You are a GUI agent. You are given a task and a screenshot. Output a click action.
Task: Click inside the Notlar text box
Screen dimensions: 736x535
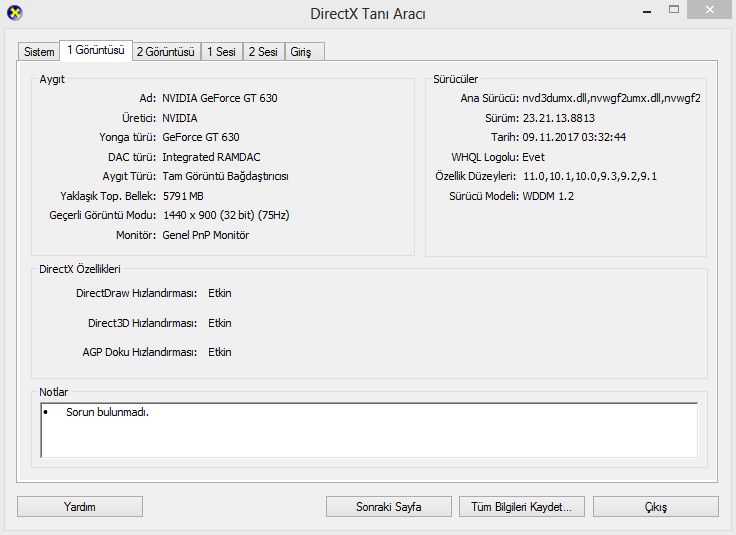(369, 430)
